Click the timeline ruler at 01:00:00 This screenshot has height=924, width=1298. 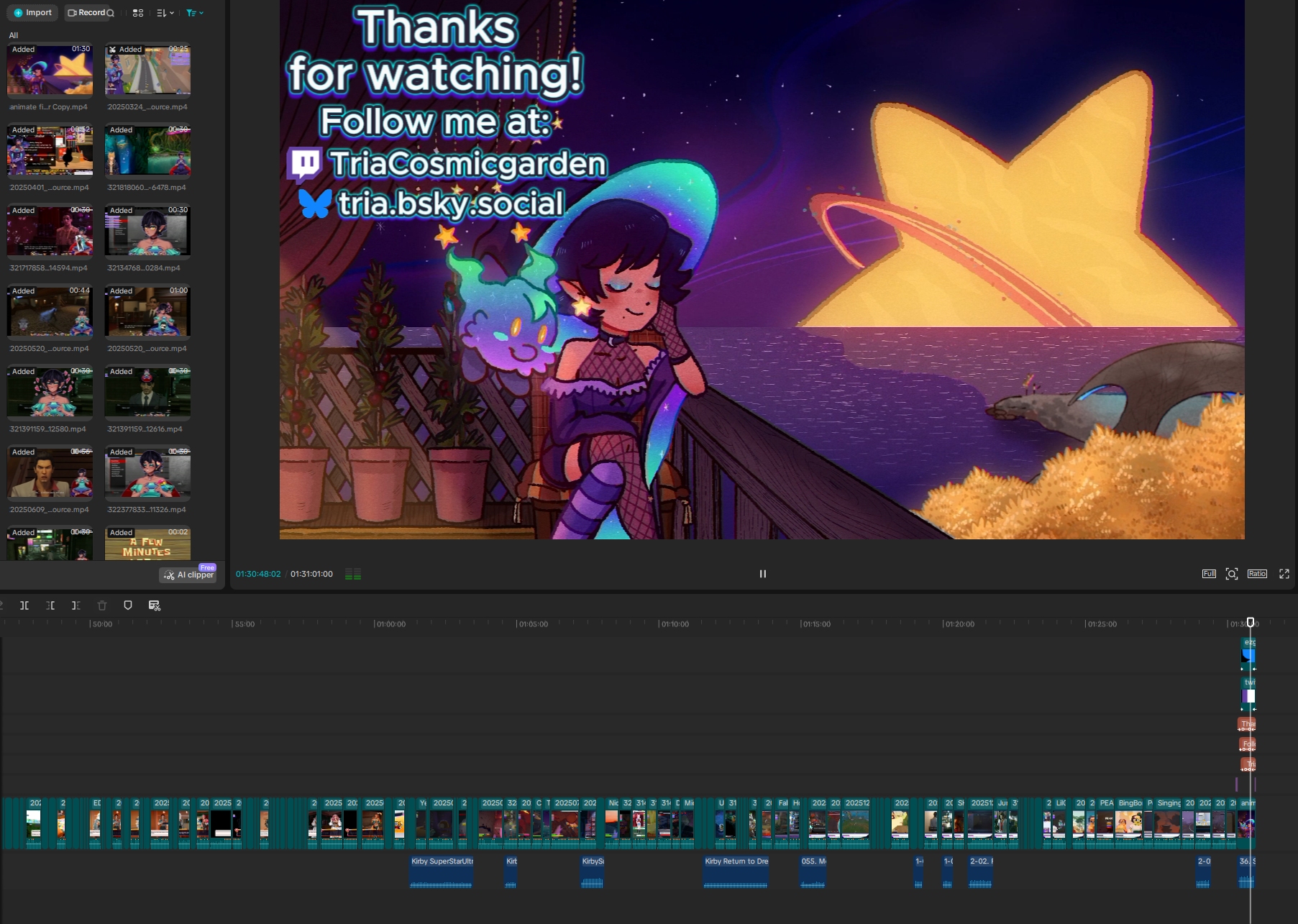pos(390,624)
